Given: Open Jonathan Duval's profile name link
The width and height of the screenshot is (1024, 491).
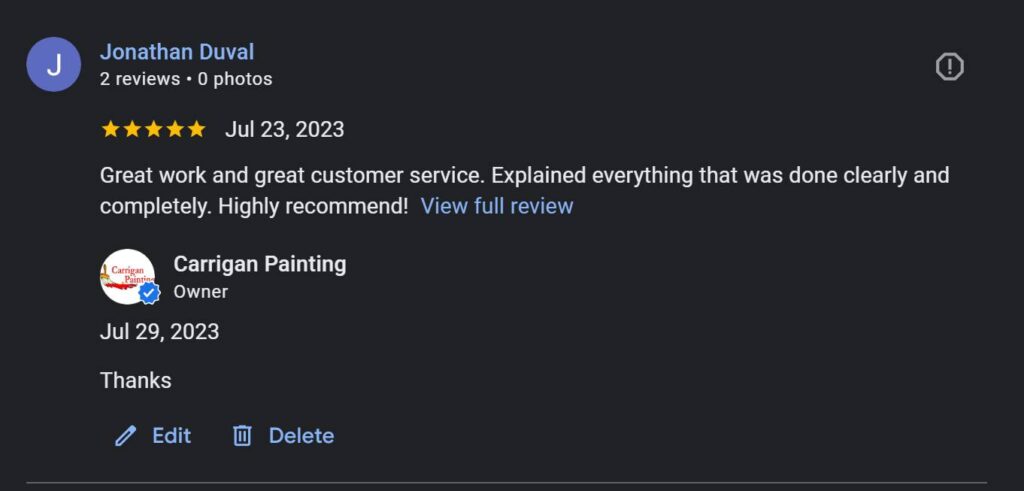Looking at the screenshot, I should click(x=177, y=52).
